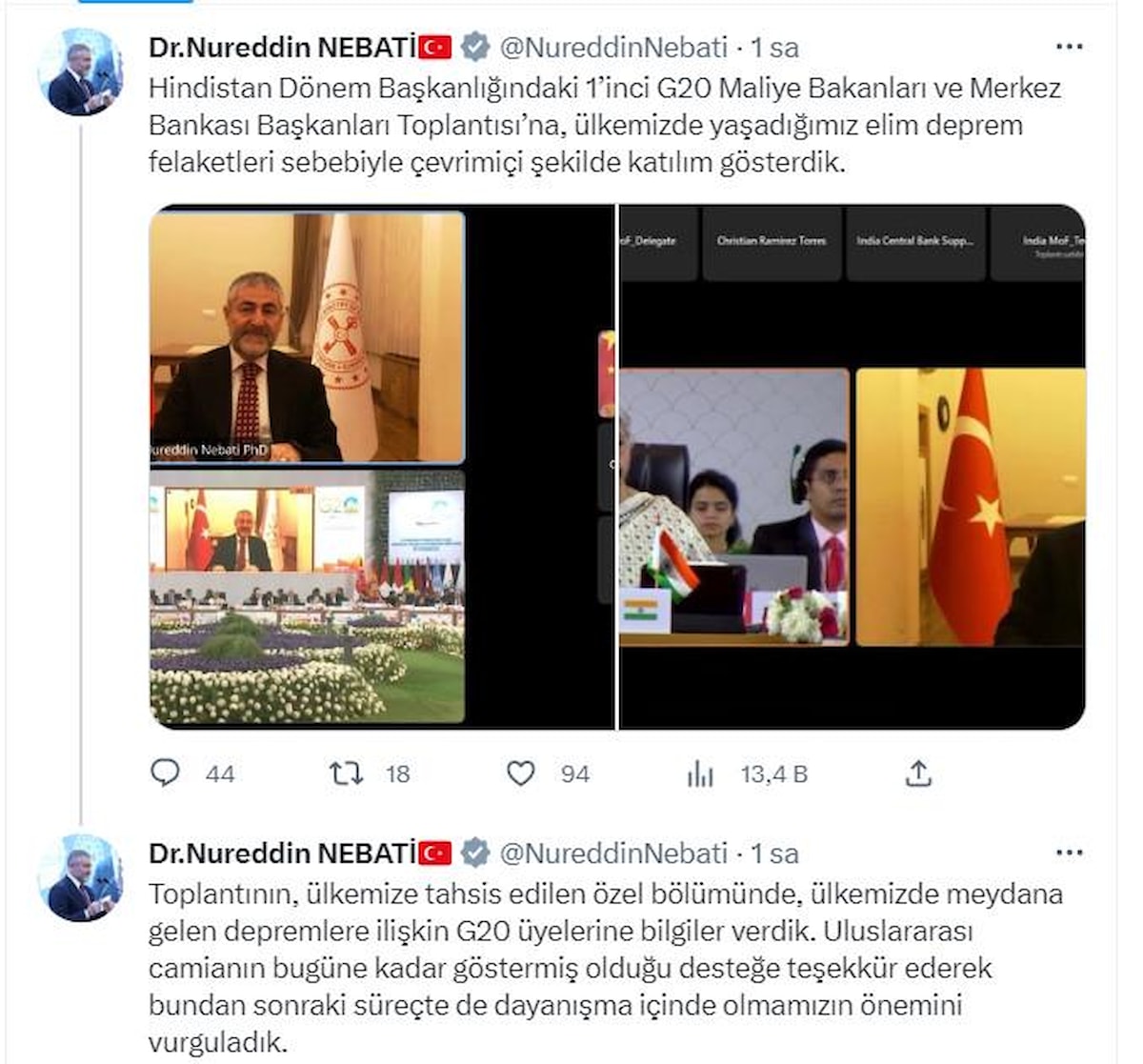Screen dimensions: 1143x1064
Task: Click the first tweet's profile avatar
Action: pos(80,72)
